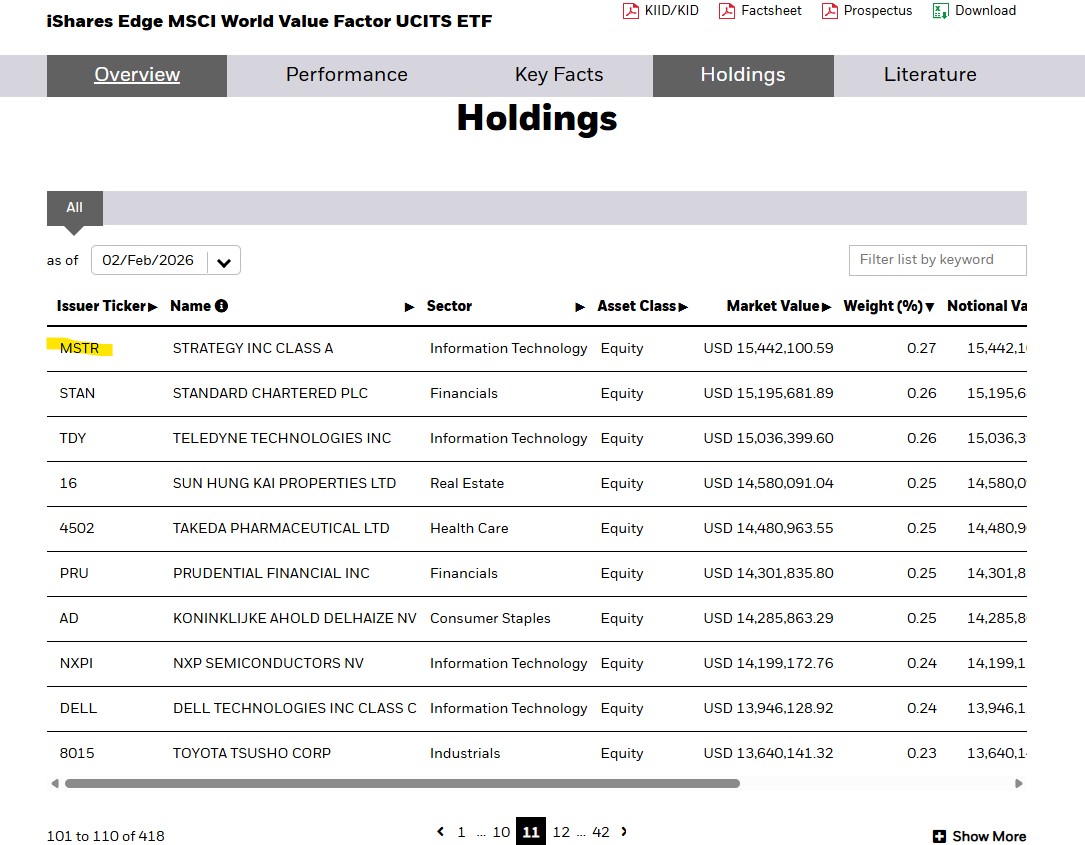
Task: Download holdings spreadsheet via Download link
Action: [974, 10]
